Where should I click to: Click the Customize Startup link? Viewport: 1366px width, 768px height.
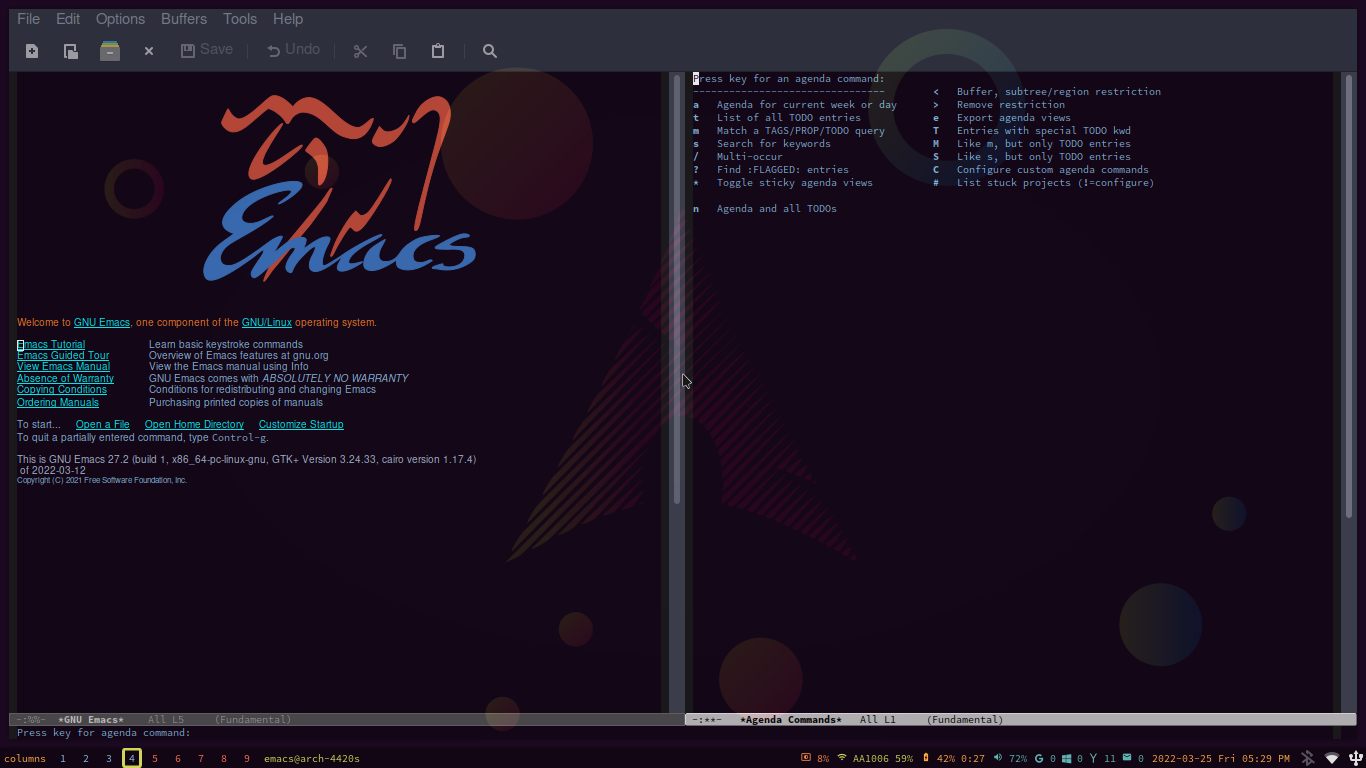click(301, 425)
